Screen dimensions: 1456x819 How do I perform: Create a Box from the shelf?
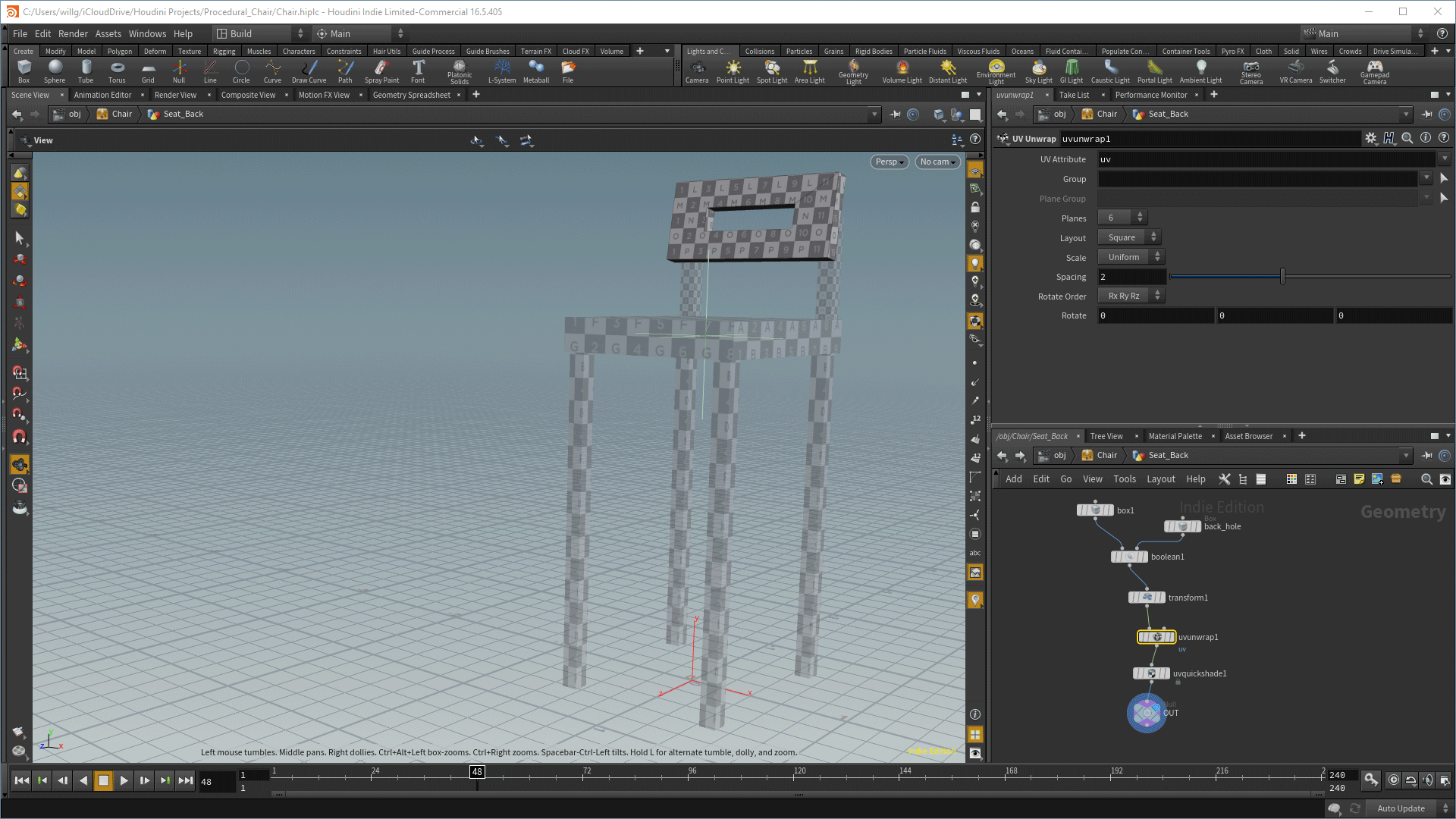[x=24, y=71]
